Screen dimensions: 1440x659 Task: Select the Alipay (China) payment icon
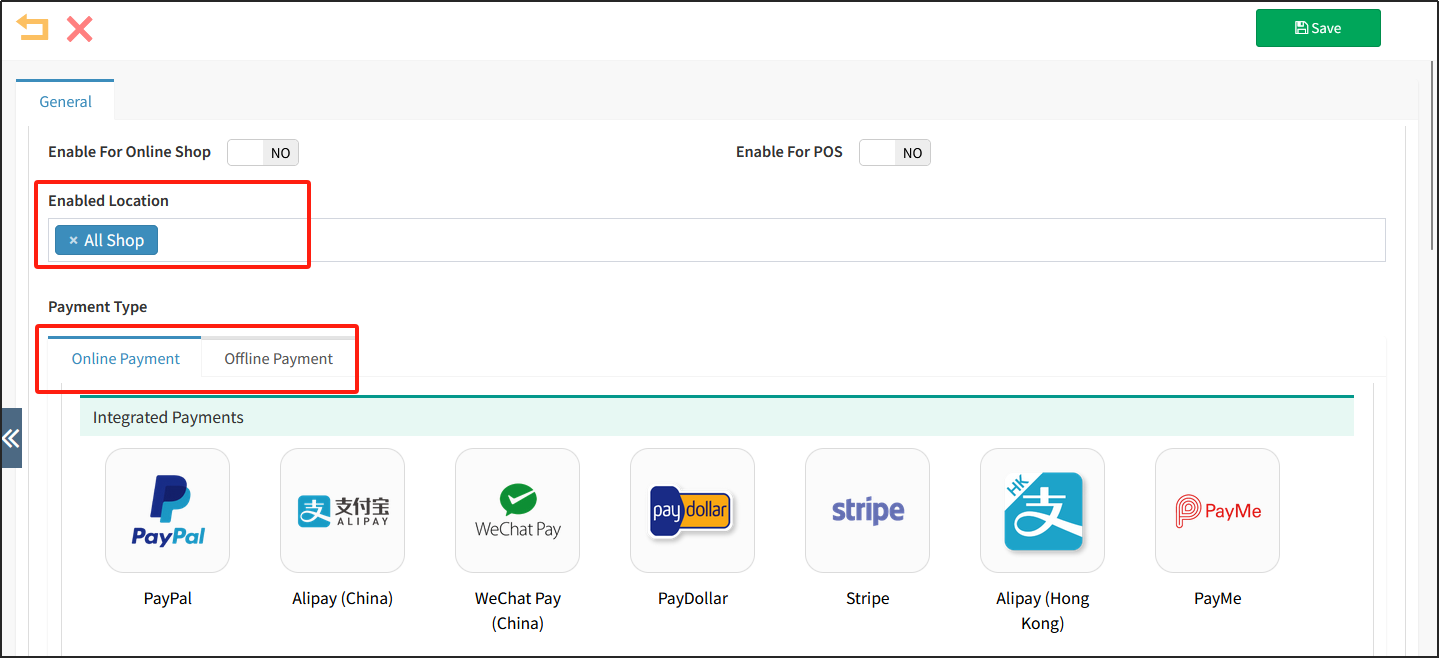342,510
